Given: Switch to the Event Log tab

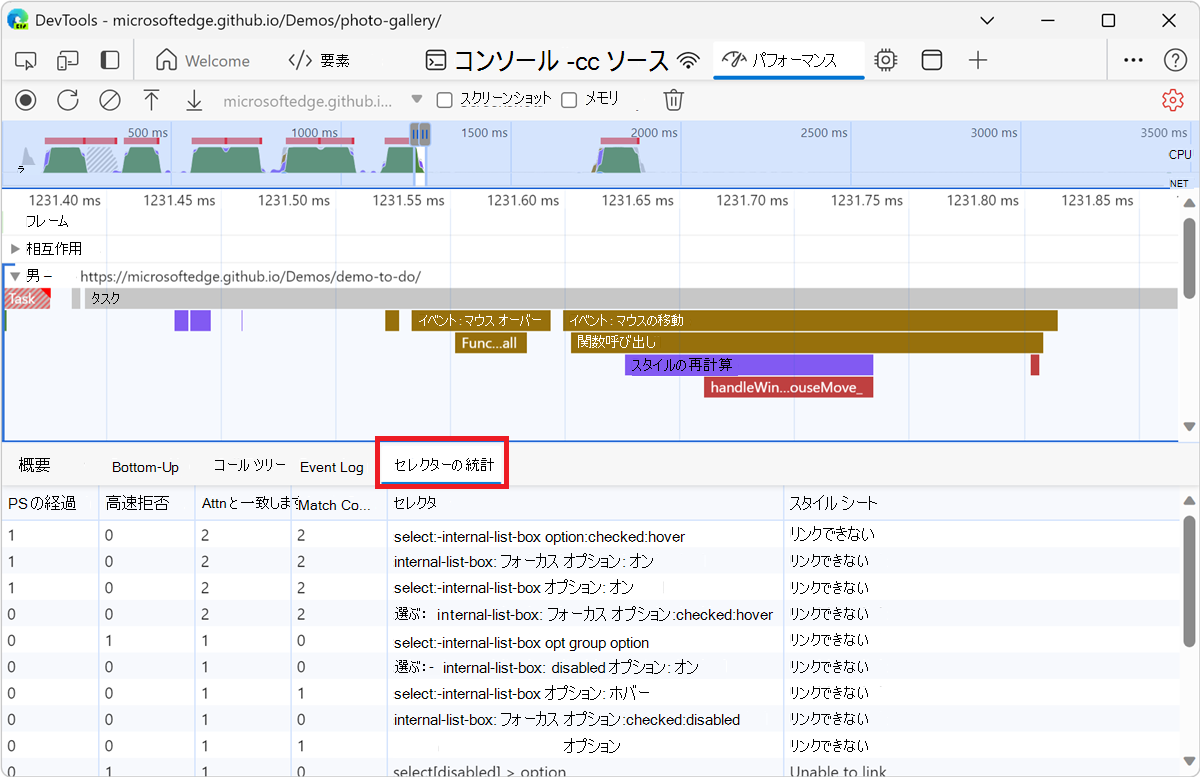Looking at the screenshot, I should (331, 467).
